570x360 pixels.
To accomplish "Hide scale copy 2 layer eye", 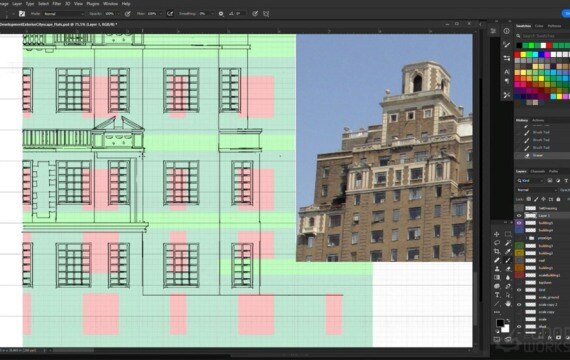I will (x=519, y=305).
